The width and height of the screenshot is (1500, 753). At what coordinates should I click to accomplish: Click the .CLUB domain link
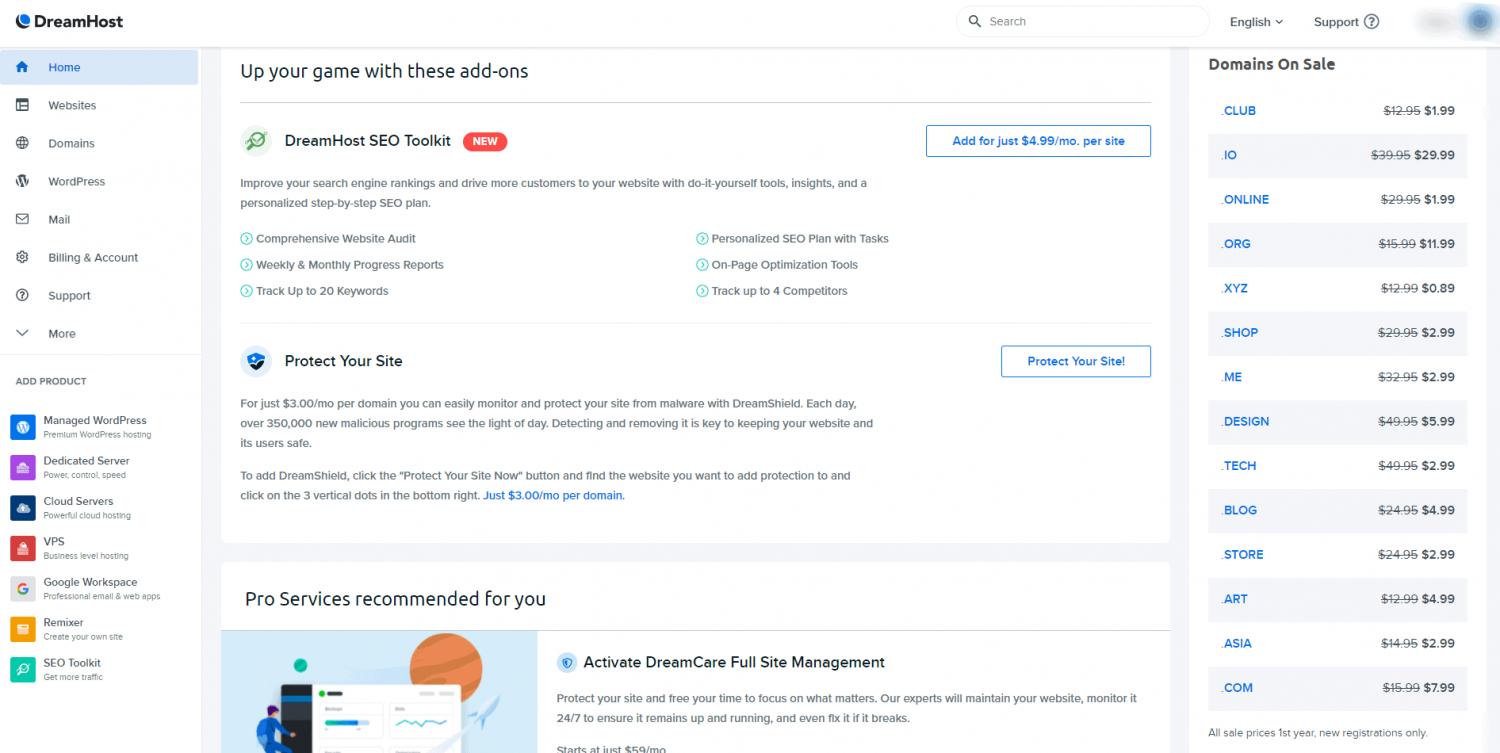pyautogui.click(x=1238, y=111)
